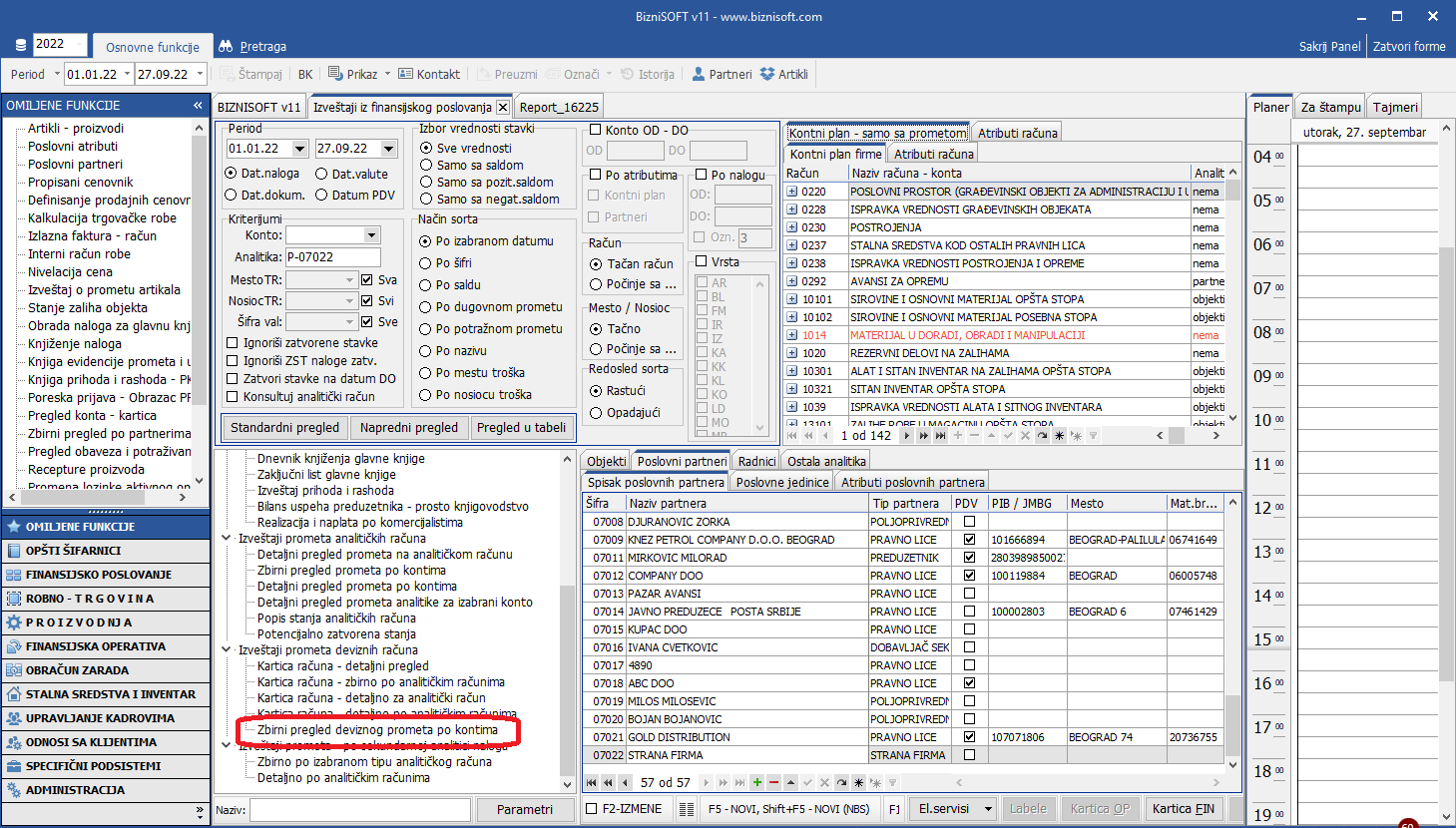Screen dimensions: 1456x828
Task: Expand the El.servisi dropdown
Action: [x=988, y=809]
